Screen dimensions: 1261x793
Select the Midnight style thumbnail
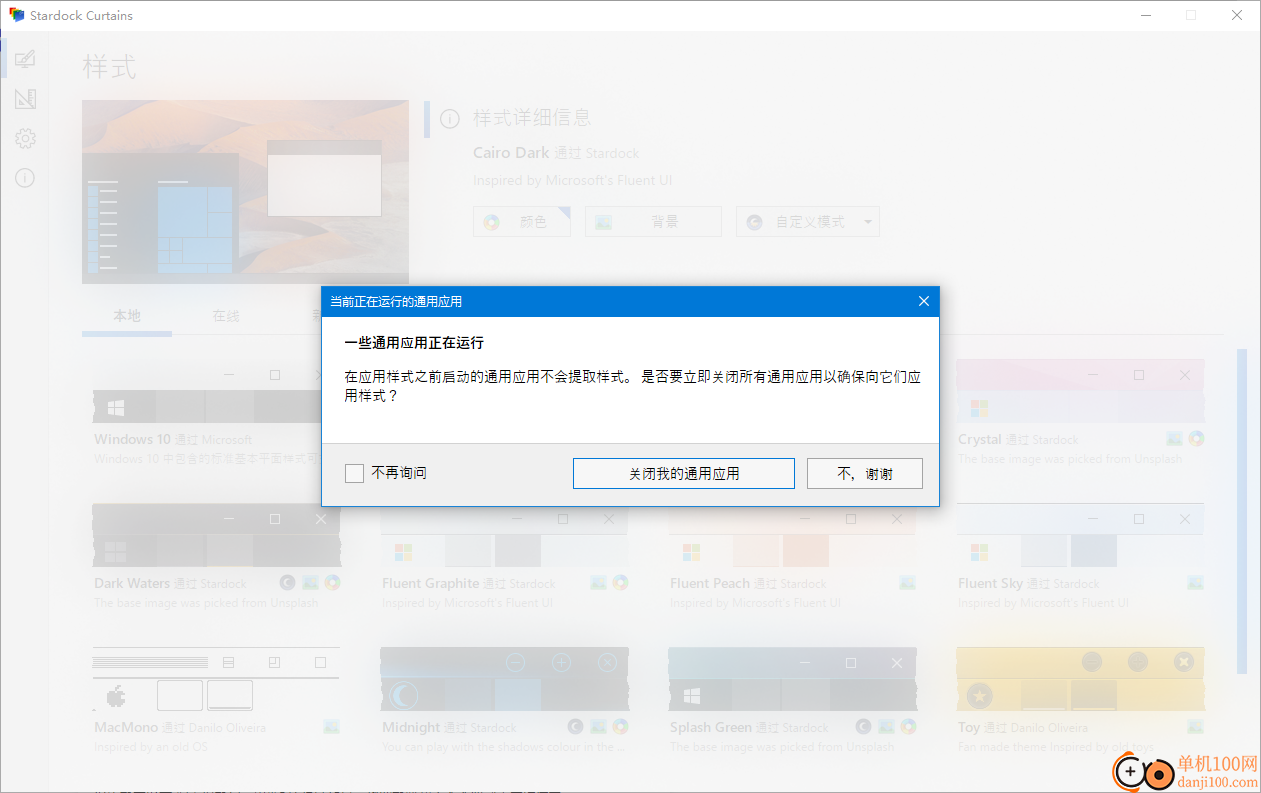pyautogui.click(x=504, y=679)
